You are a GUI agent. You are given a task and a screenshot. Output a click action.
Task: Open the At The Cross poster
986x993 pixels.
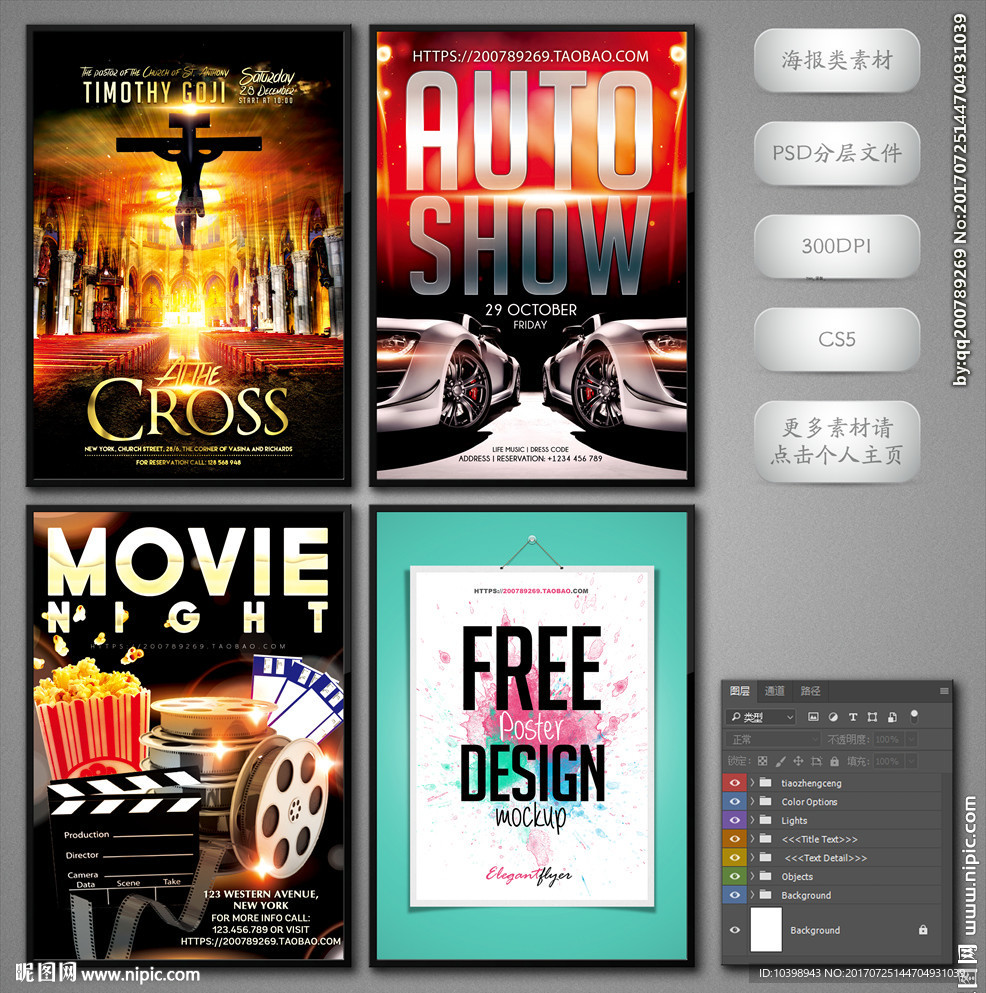pos(189,256)
